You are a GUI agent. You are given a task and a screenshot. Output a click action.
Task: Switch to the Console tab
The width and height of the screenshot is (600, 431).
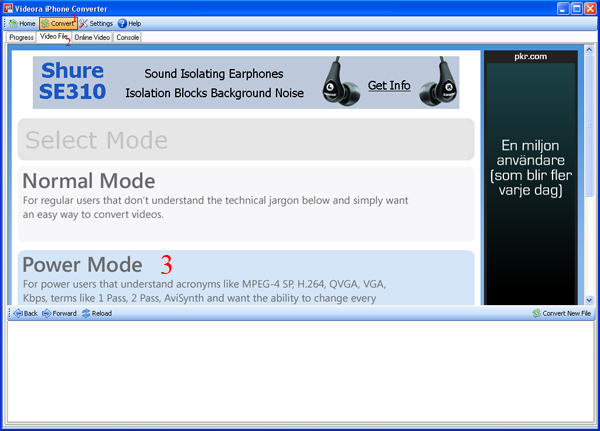coord(127,38)
